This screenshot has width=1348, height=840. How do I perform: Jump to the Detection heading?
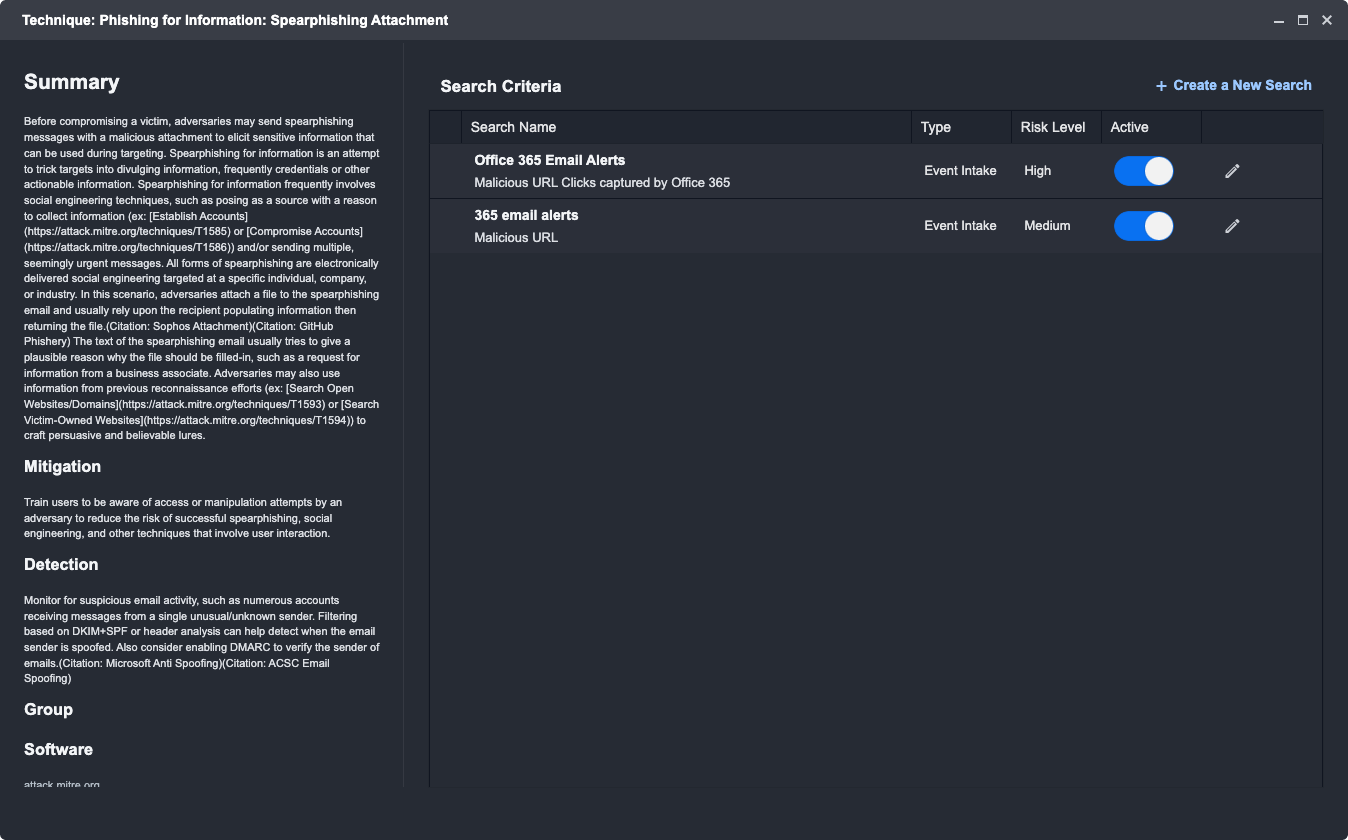pyautogui.click(x=61, y=564)
